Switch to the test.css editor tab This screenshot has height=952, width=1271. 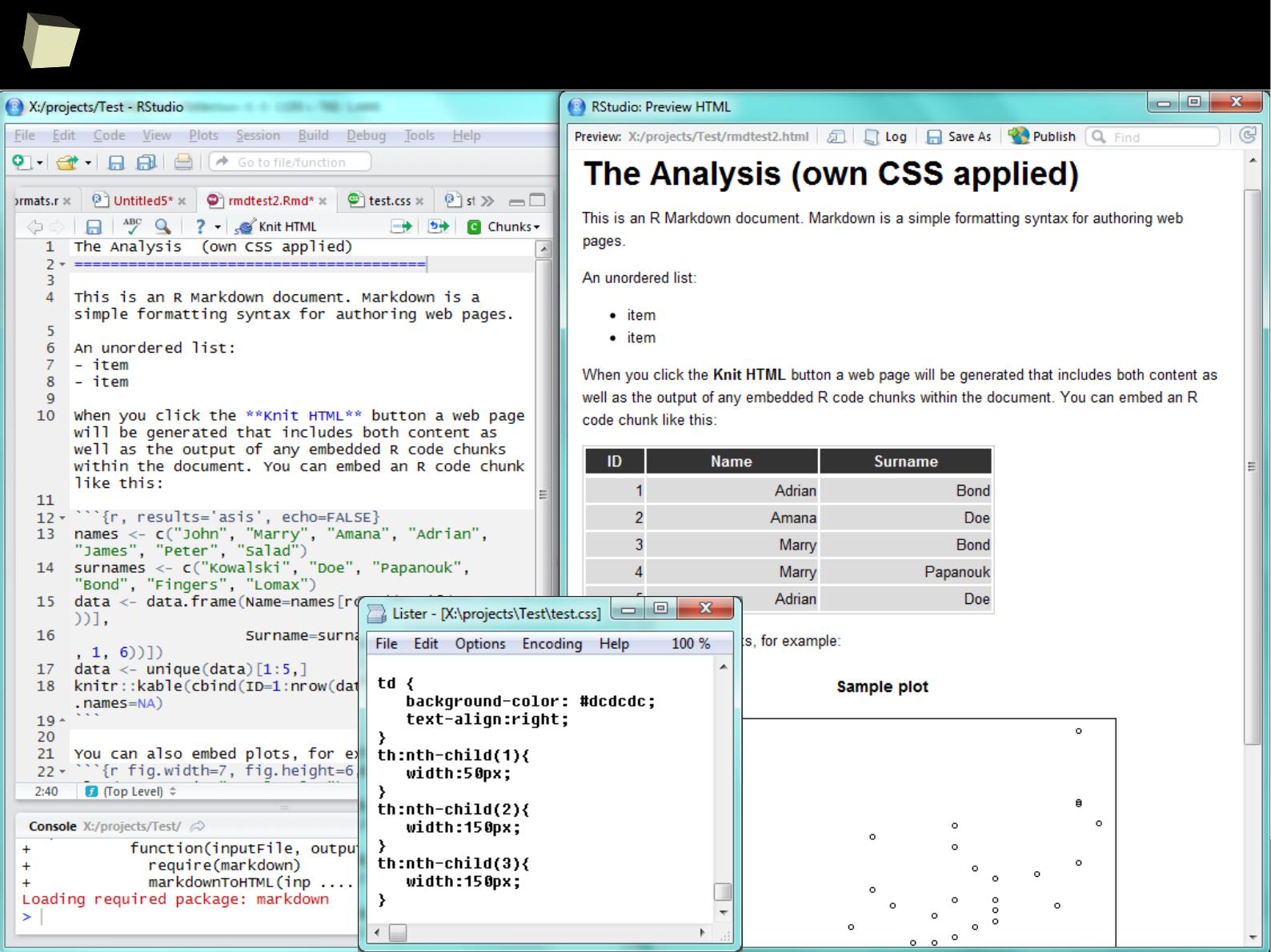(x=386, y=200)
